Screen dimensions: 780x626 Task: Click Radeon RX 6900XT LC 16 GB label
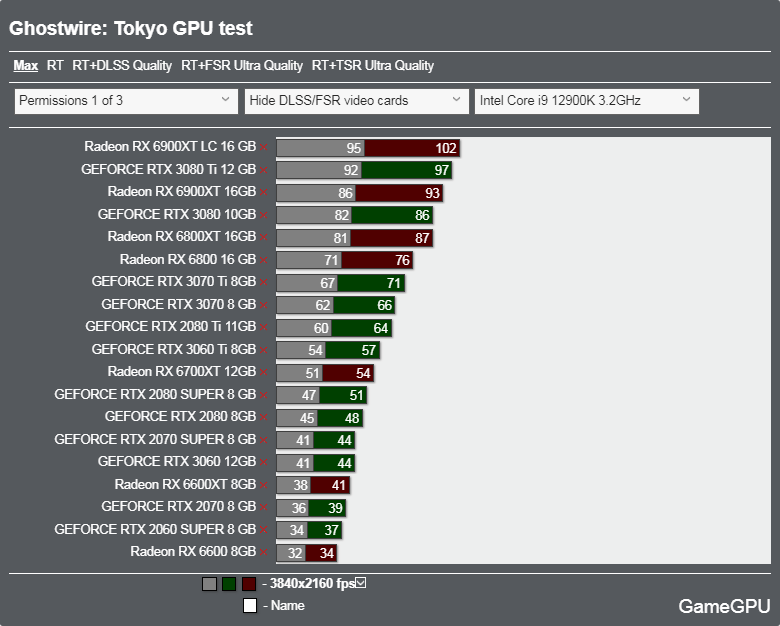(170, 146)
